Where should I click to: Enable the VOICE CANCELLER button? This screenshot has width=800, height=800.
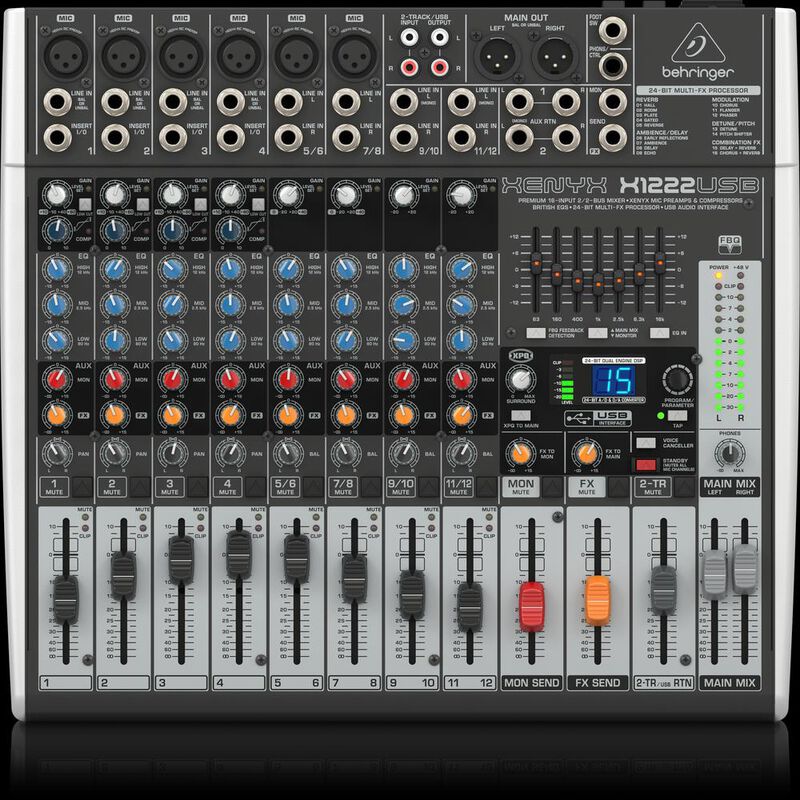[645, 443]
